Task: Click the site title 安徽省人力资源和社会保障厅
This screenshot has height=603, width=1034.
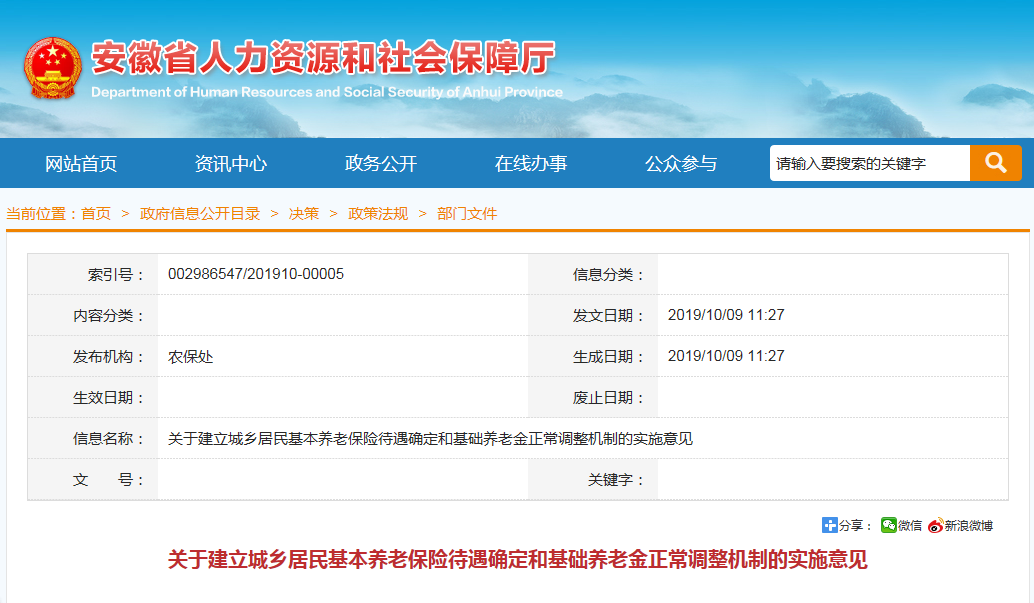Action: [x=323, y=60]
